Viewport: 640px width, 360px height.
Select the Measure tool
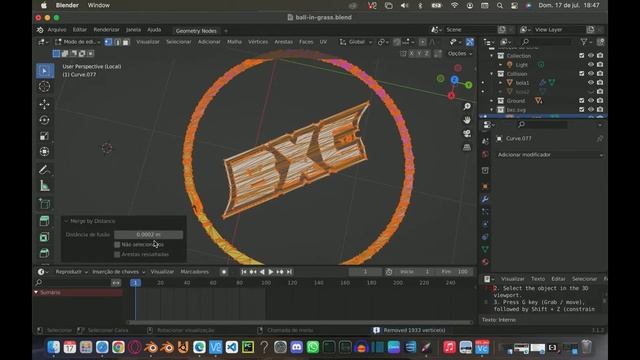click(x=44, y=186)
